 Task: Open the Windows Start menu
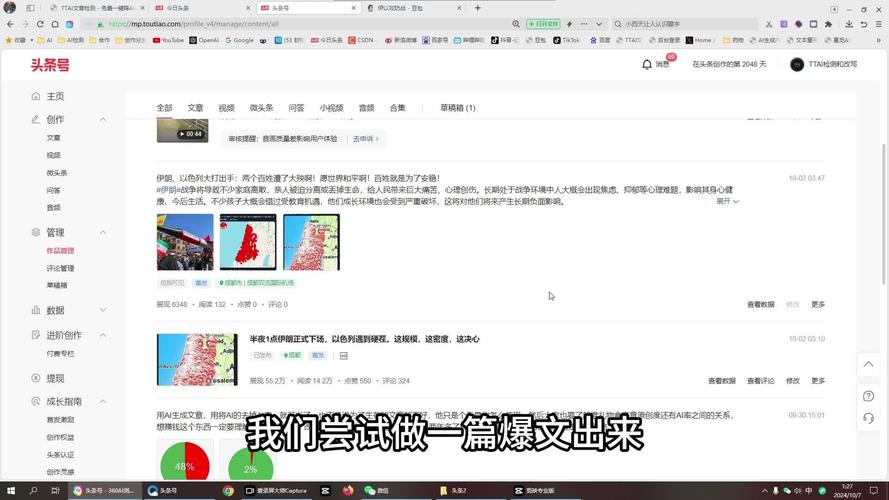pos(10,491)
